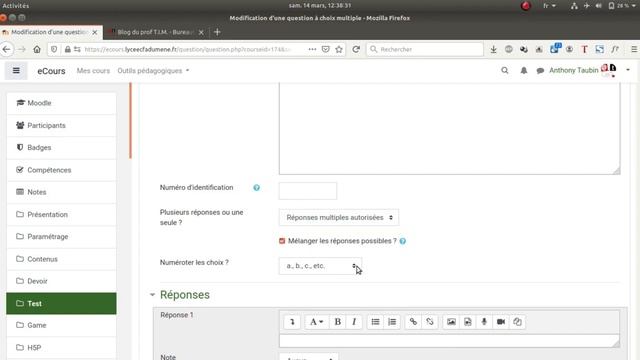The height and width of the screenshot is (360, 640).
Task: Remove link with unlink icon
Action: (430, 322)
